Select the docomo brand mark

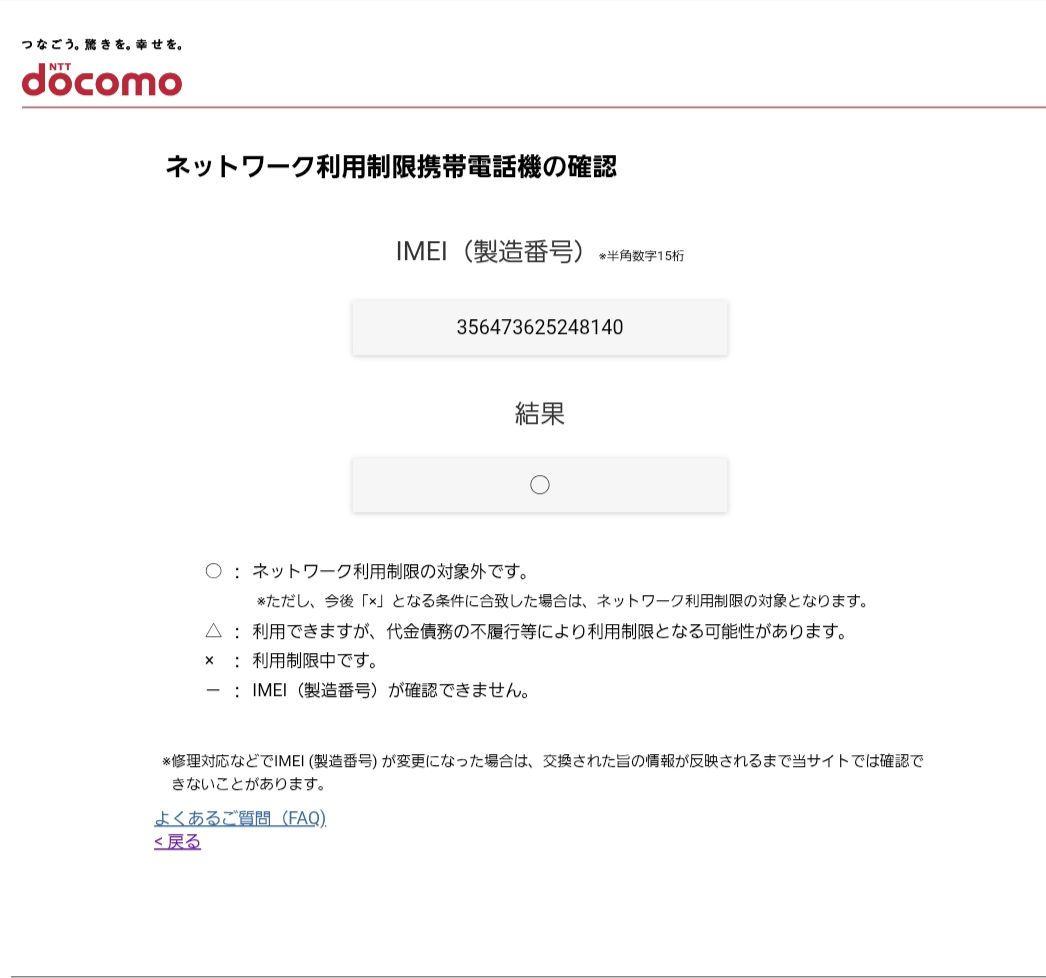[x=100, y=78]
